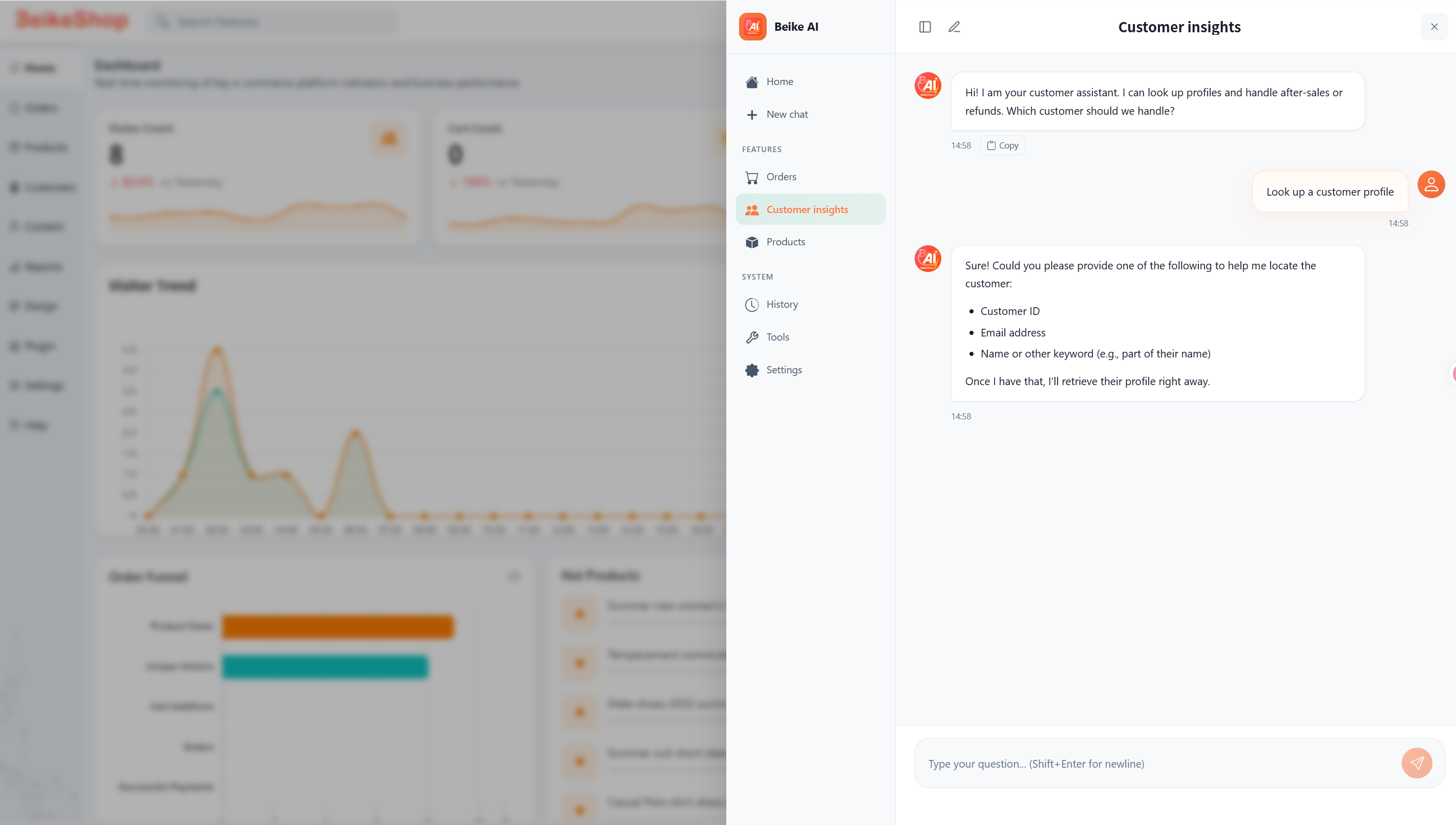Click the 'Look up a customer profile' message bubble

pyautogui.click(x=1330, y=192)
